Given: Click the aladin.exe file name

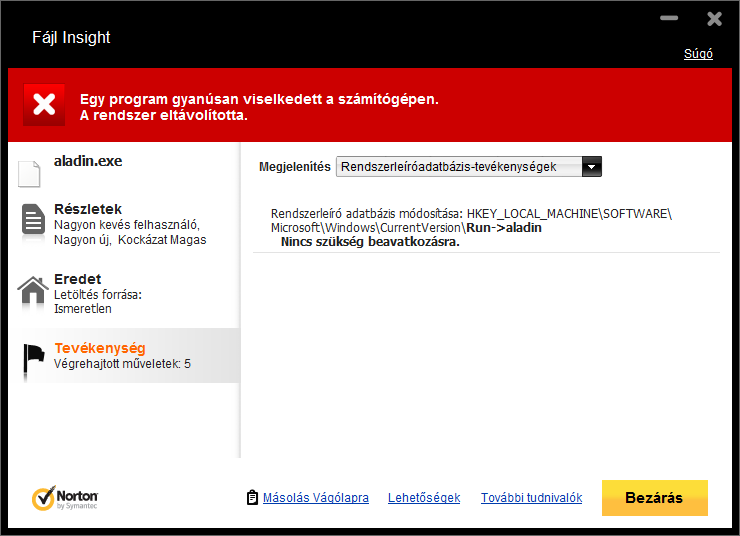Looking at the screenshot, I should (88, 161).
